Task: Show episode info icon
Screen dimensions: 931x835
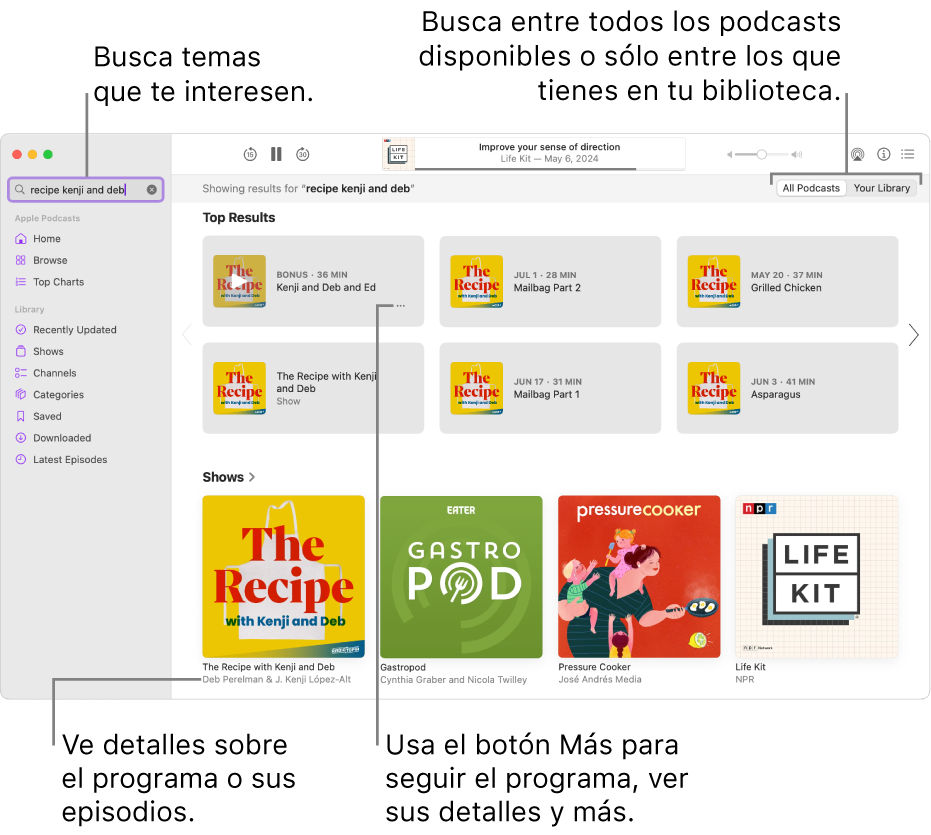Action: click(x=883, y=154)
